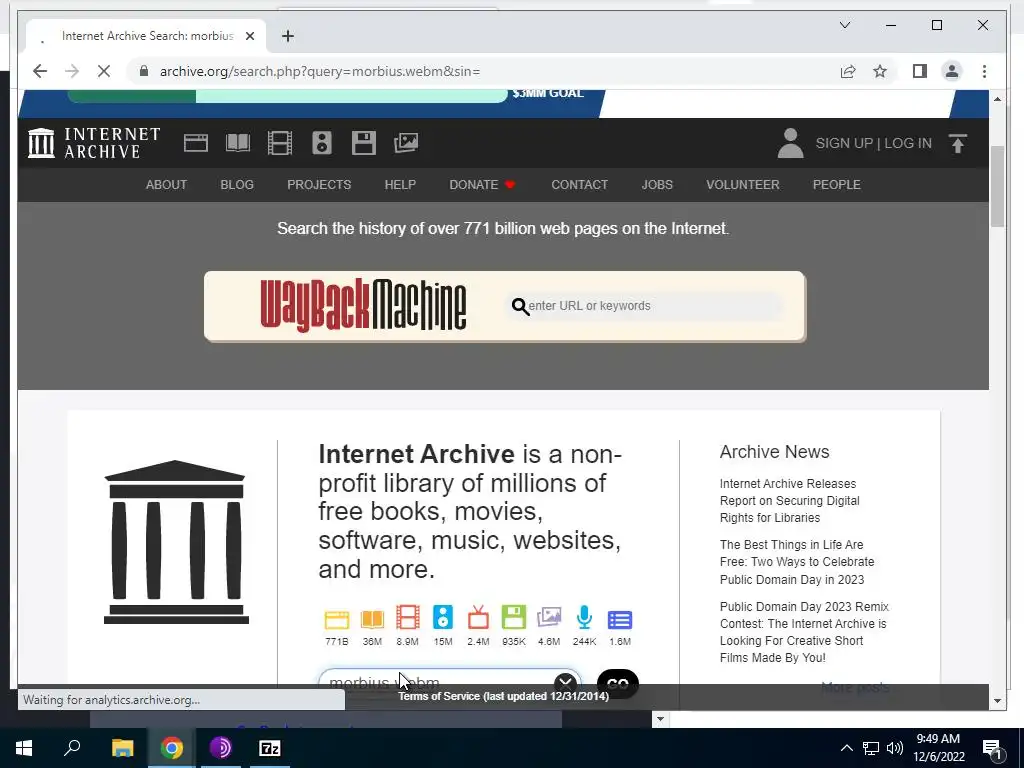This screenshot has width=1024, height=768.
Task: Click the yellow web pages icon labeled 771B
Action: pyautogui.click(x=337, y=619)
